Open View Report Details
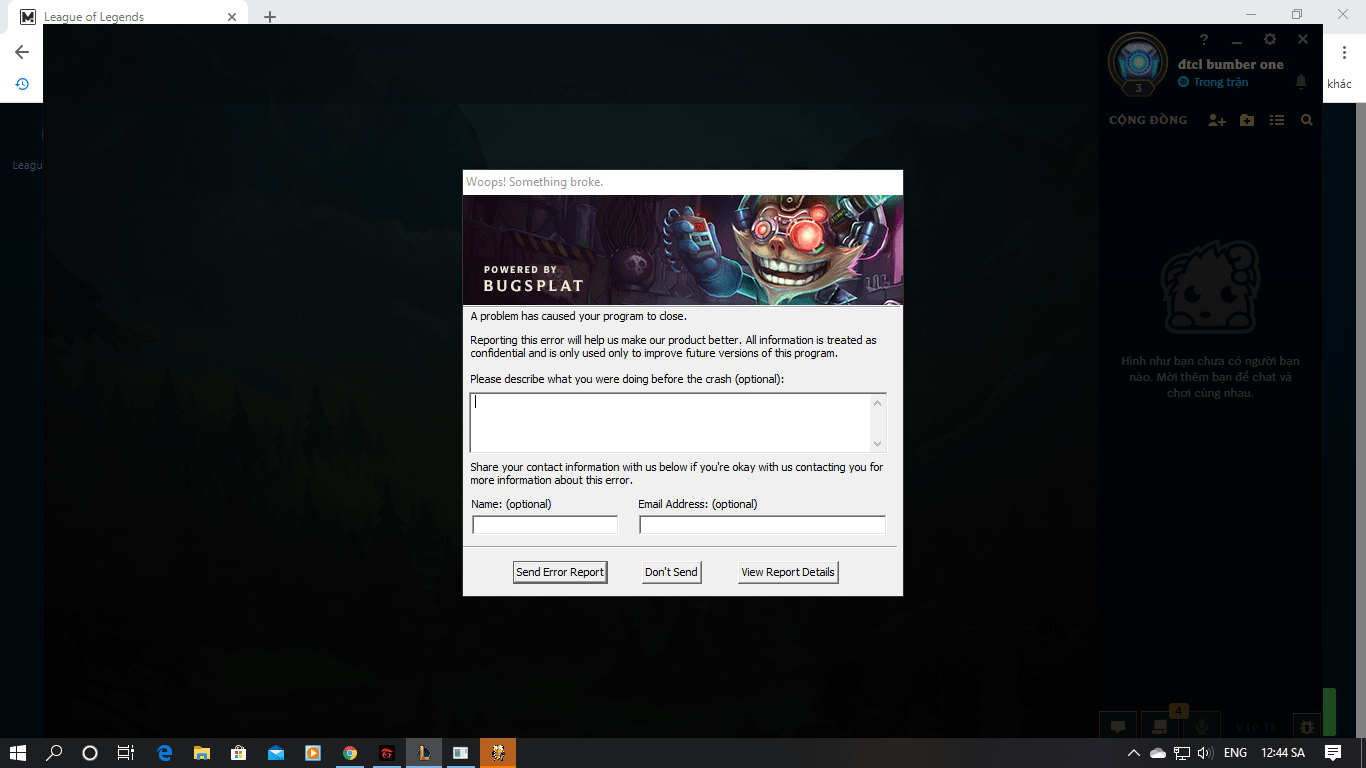The image size is (1366, 768). (787, 572)
